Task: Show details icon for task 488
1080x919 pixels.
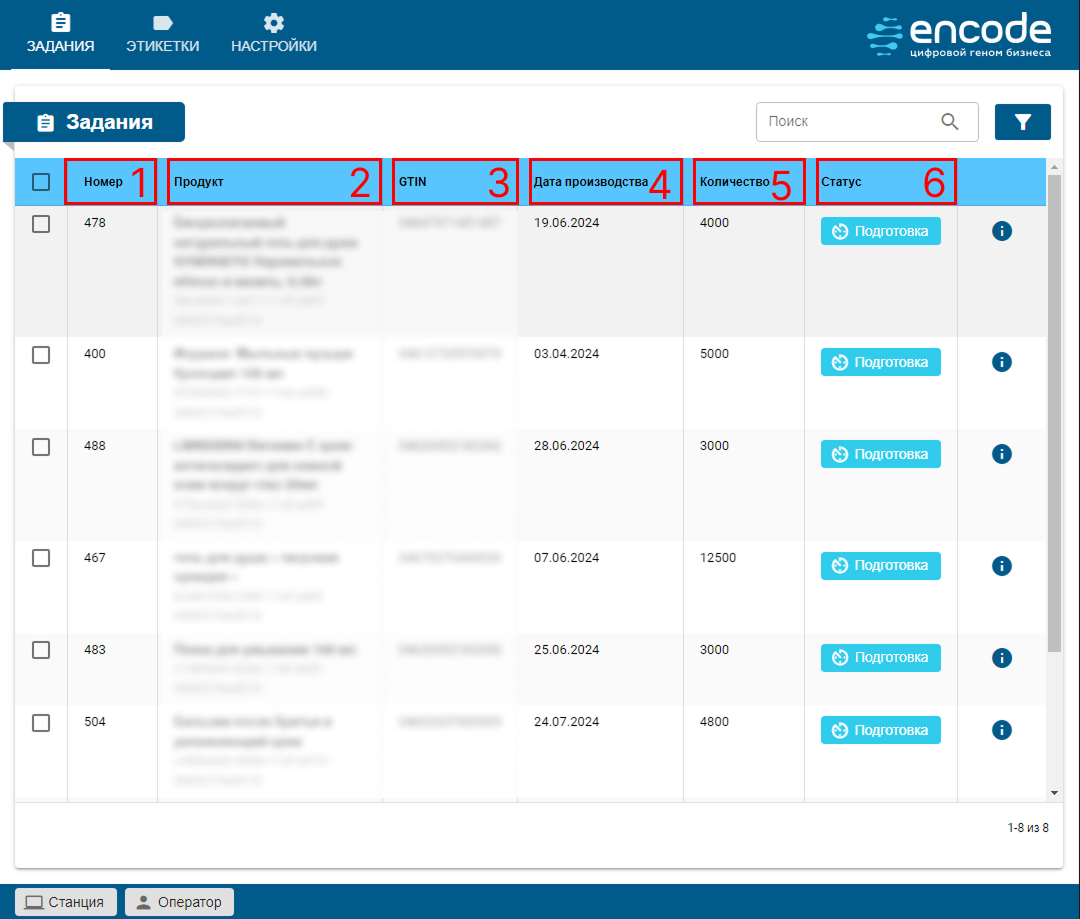Action: [1002, 454]
